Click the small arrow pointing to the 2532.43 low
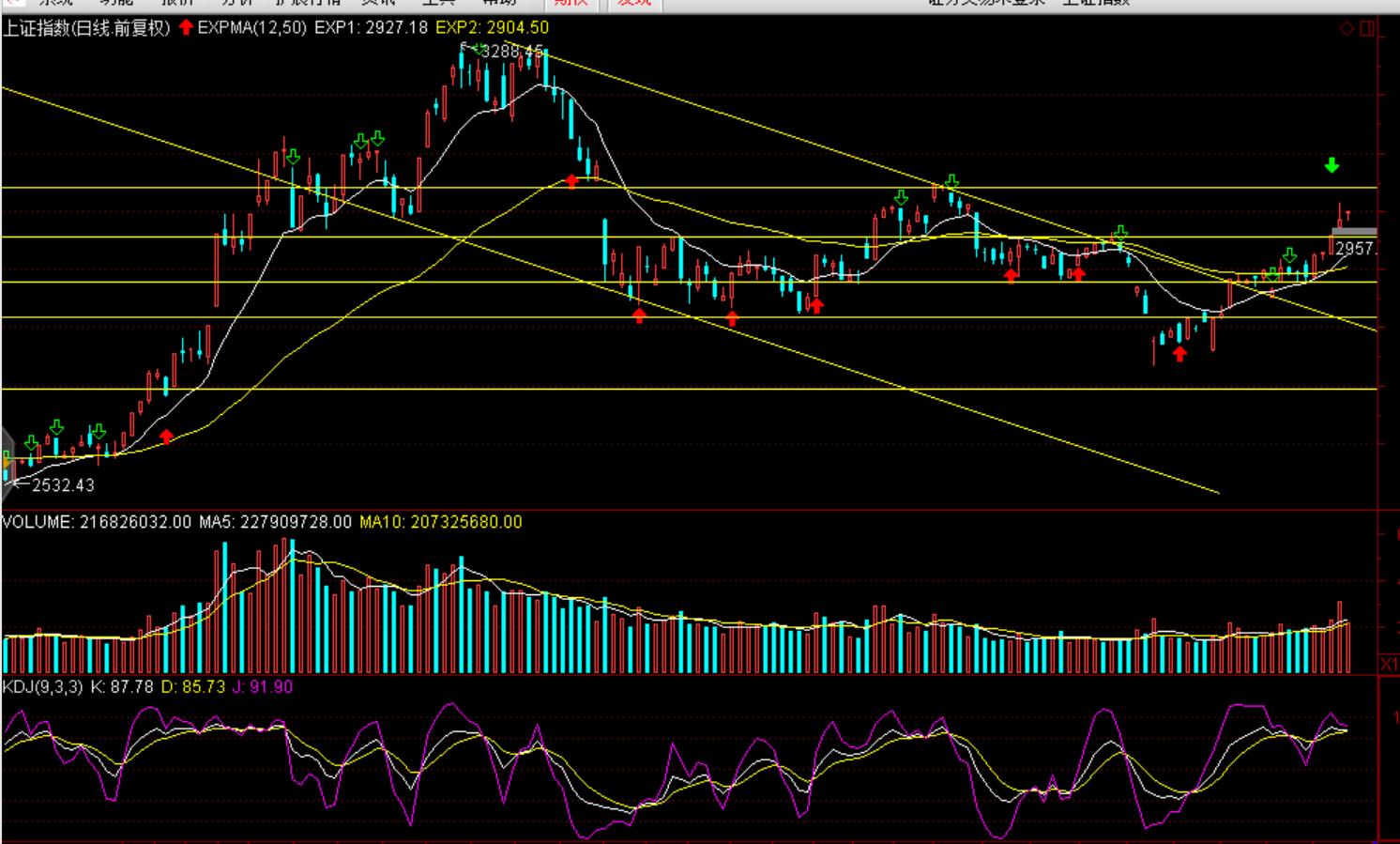The image size is (1400, 844). coord(20,483)
